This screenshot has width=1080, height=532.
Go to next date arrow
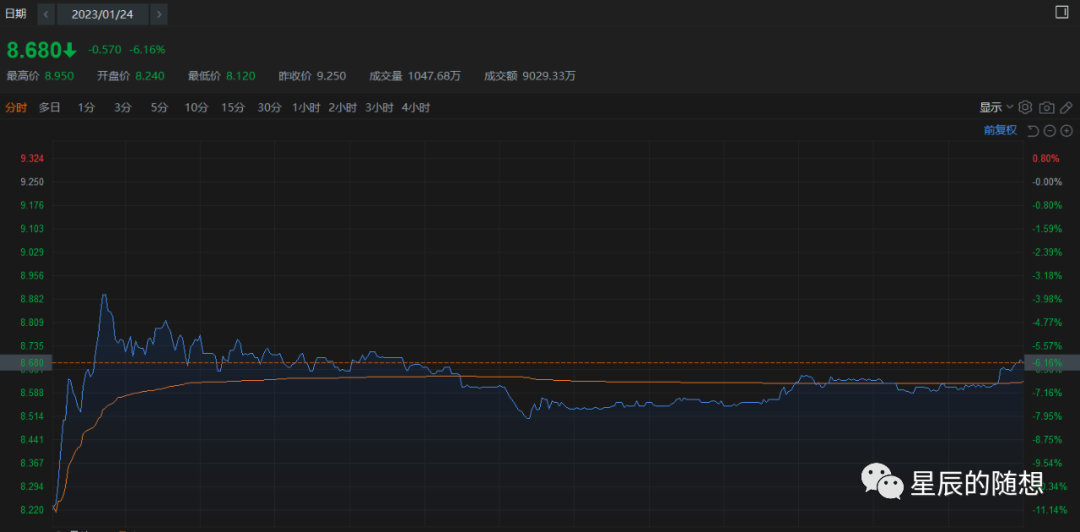click(159, 14)
